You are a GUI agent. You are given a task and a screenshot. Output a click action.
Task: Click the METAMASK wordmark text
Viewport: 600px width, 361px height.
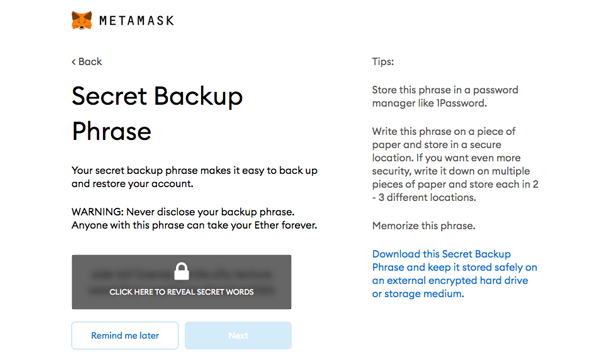[137, 20]
